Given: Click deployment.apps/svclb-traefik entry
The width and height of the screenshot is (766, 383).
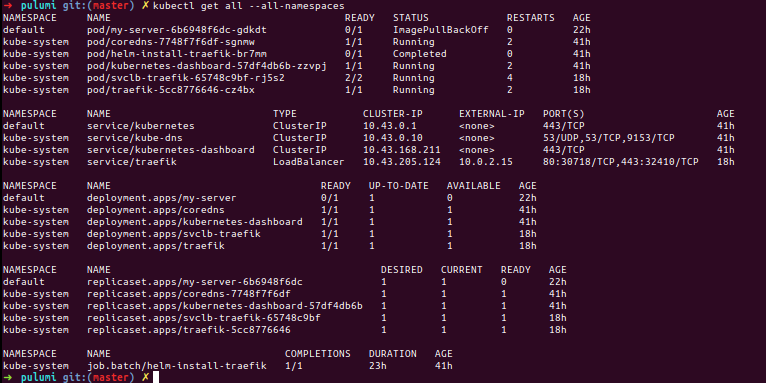Looking at the screenshot, I should [173, 234].
